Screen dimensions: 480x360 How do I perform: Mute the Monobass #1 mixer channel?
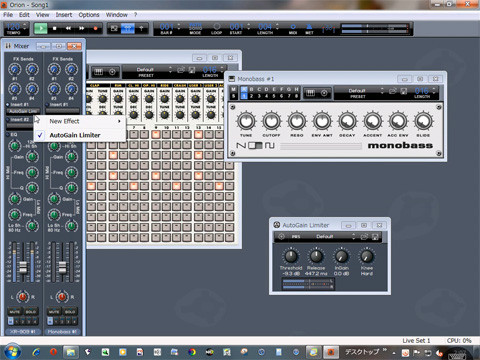tap(54, 312)
